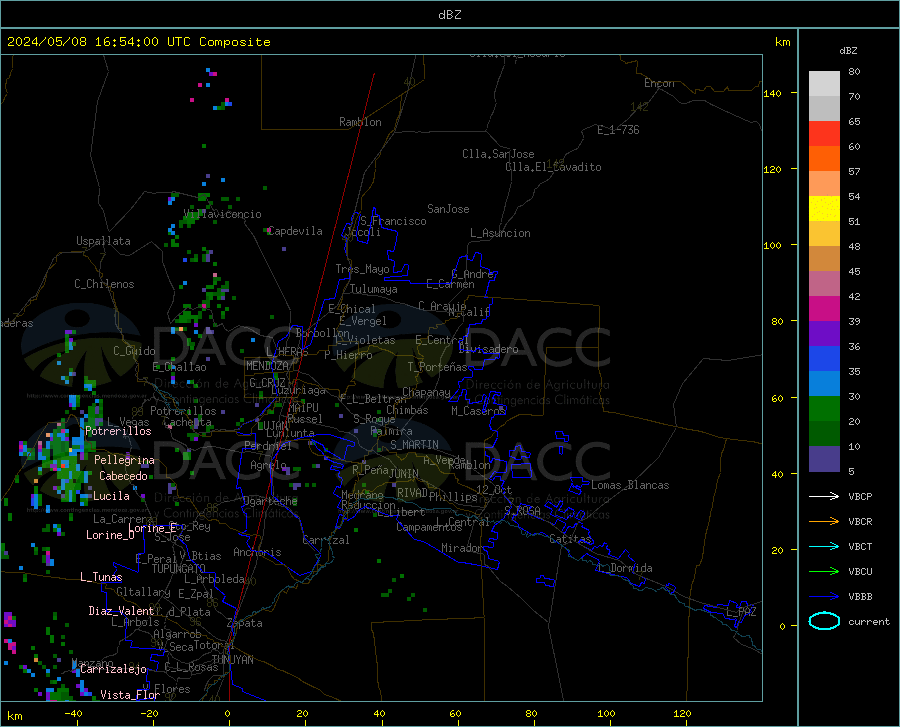The image size is (900, 727).
Task: Click the E_1-736 map label
Action: 618,130
